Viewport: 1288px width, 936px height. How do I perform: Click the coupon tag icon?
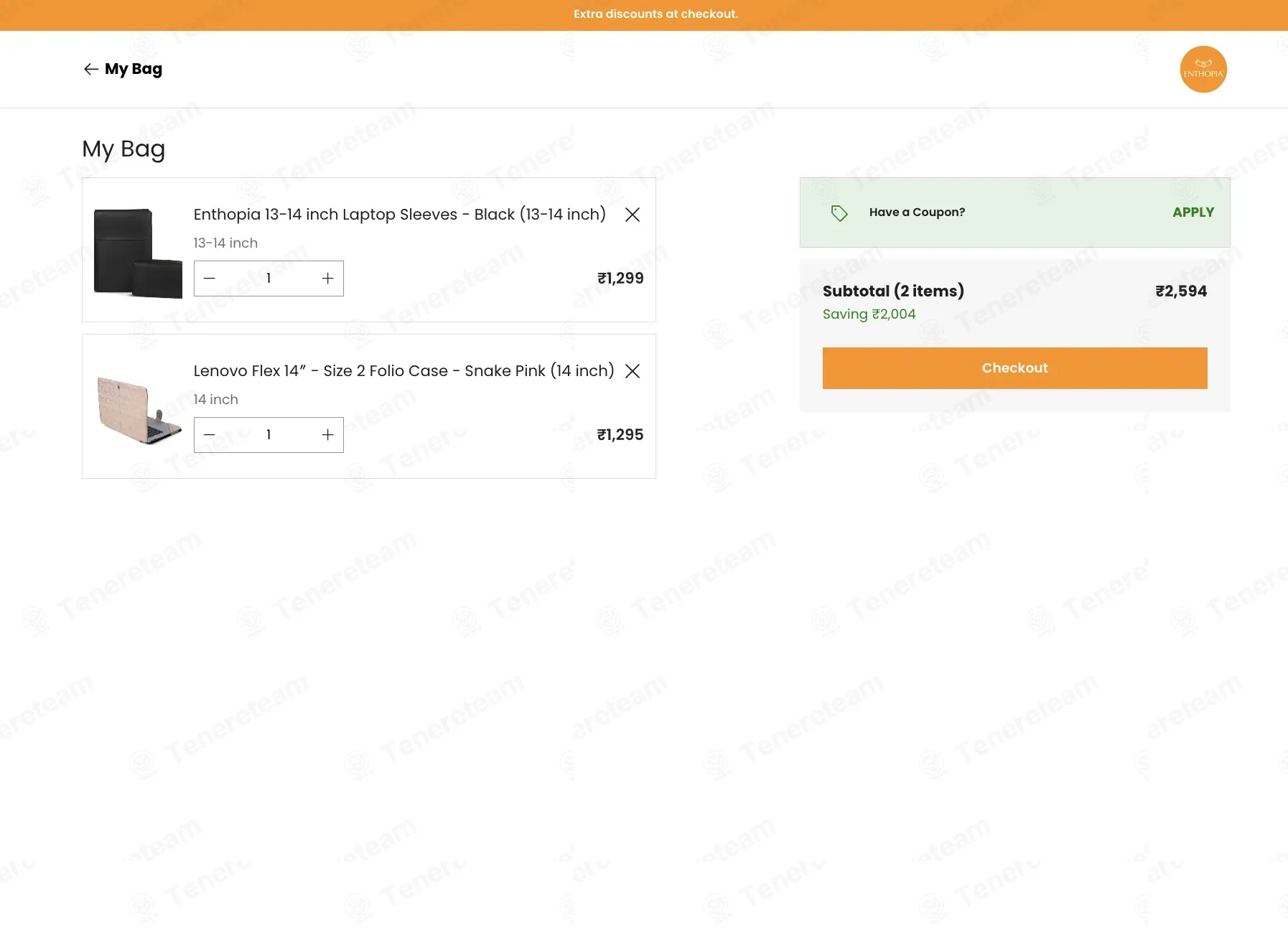(x=839, y=213)
